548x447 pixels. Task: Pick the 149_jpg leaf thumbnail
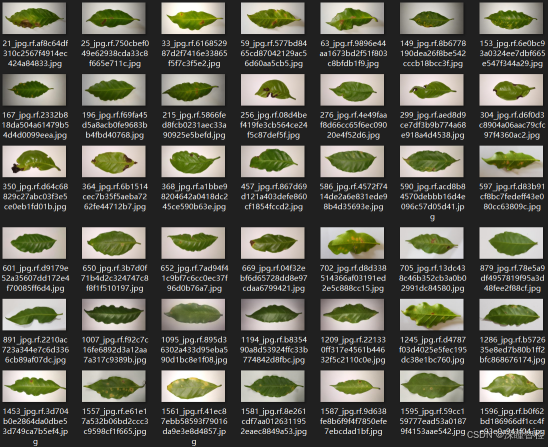(432, 18)
